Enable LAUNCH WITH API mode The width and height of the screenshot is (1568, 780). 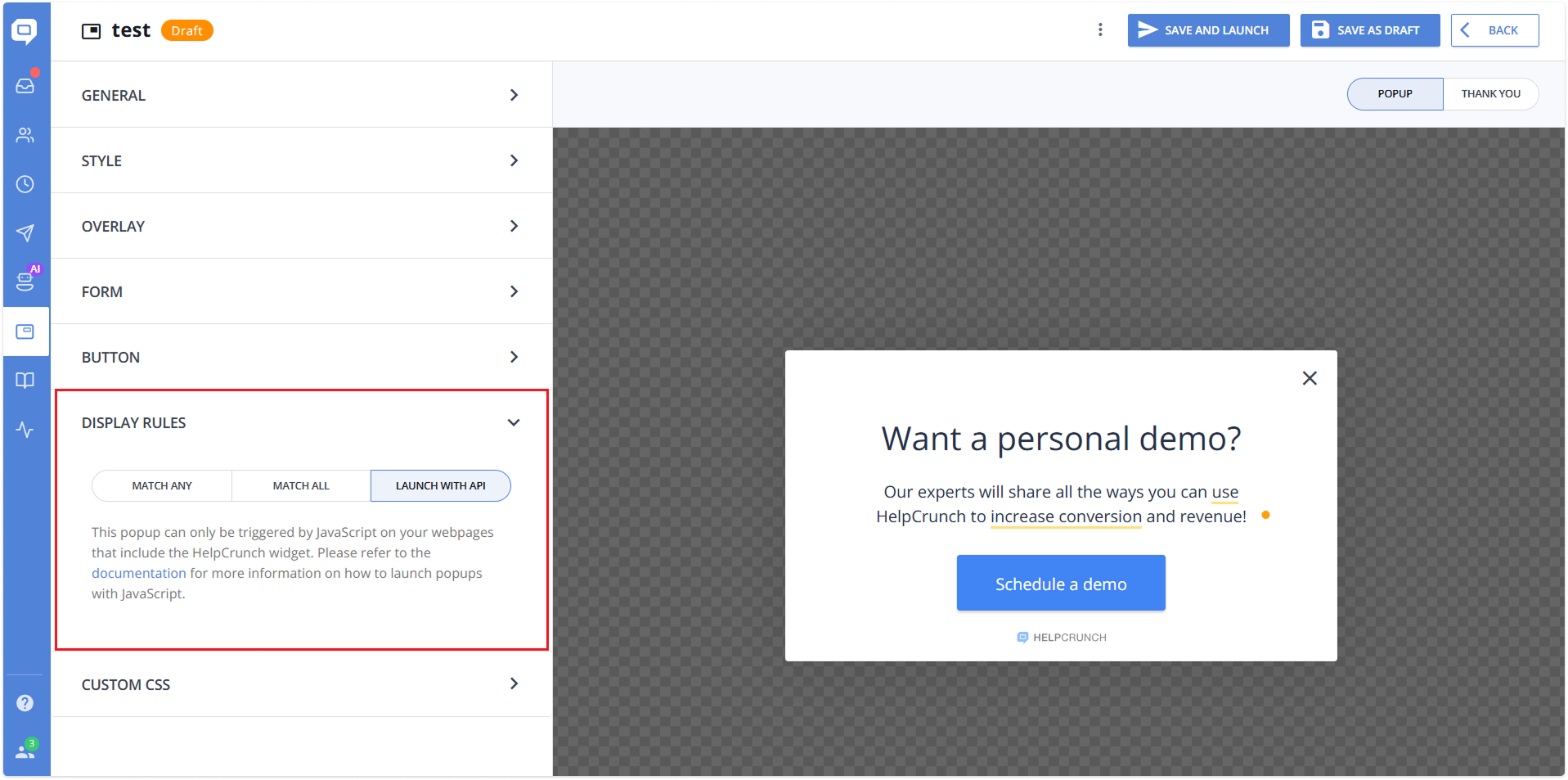(440, 485)
